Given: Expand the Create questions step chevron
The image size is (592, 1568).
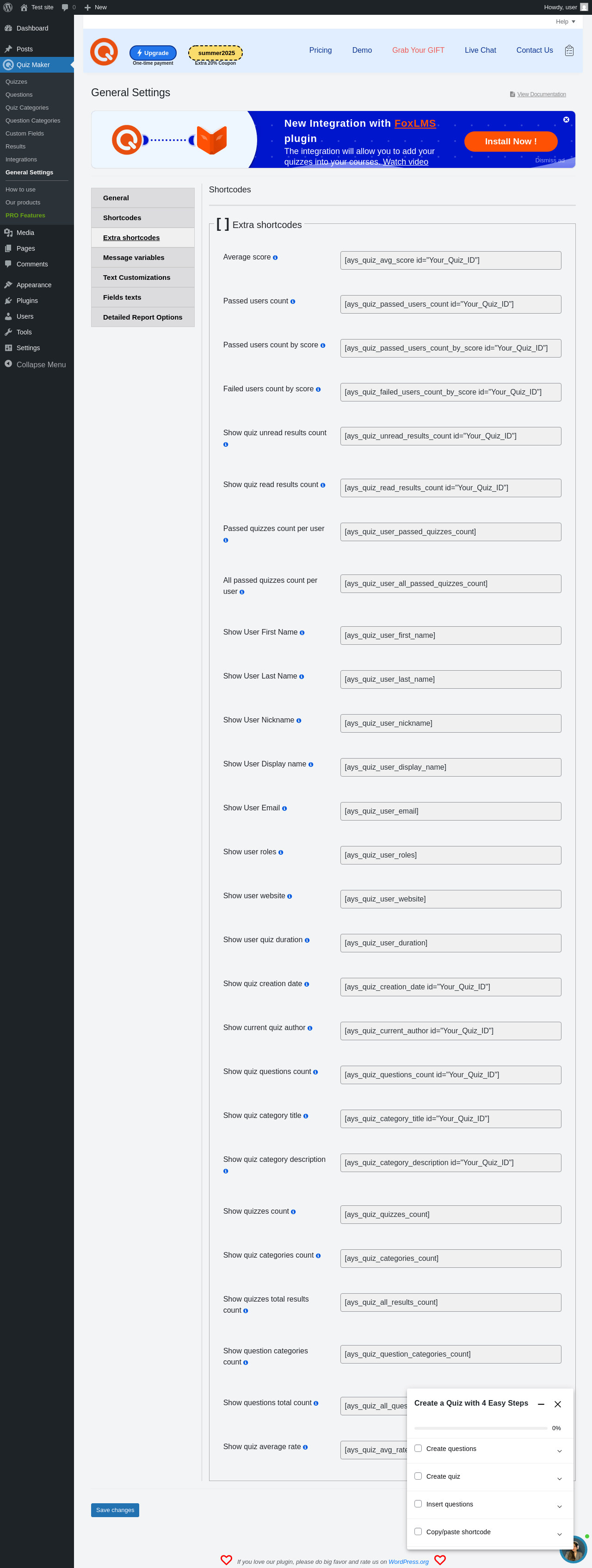Looking at the screenshot, I should (x=560, y=1451).
